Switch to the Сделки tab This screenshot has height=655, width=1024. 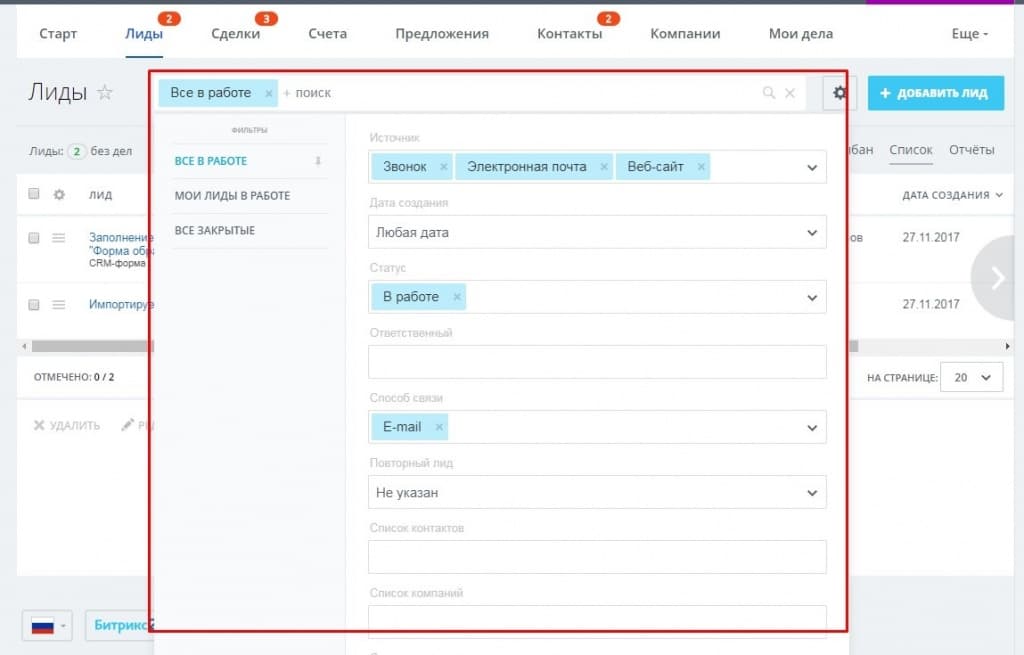pos(235,34)
